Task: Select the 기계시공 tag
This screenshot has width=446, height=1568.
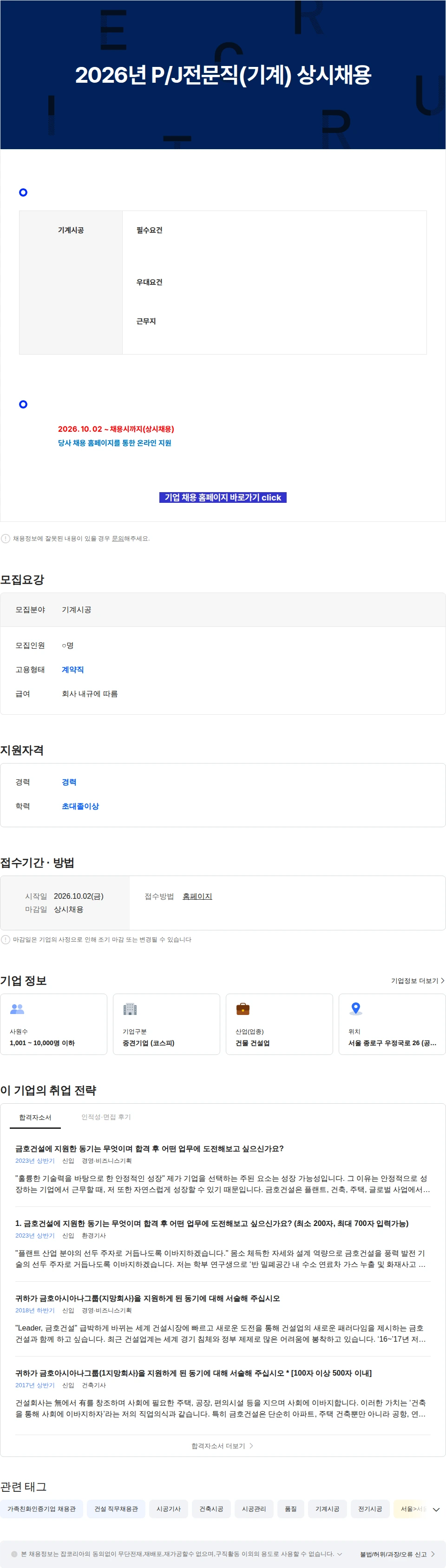Action: tap(328, 1509)
